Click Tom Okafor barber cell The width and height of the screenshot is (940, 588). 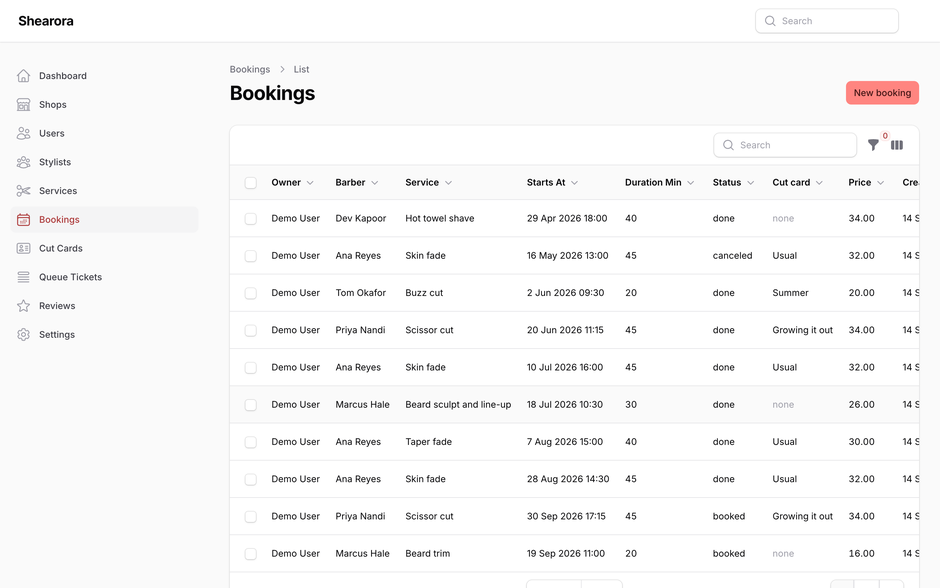coord(361,293)
